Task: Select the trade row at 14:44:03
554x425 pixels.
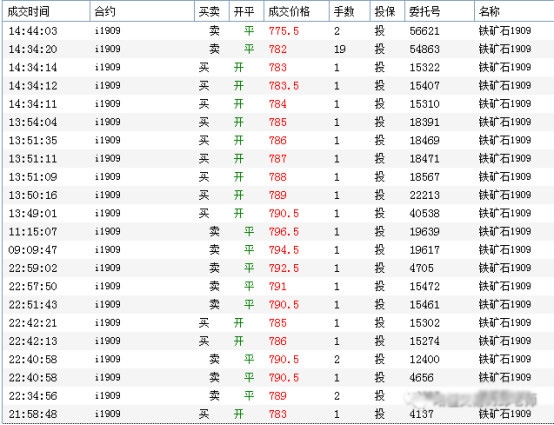Action: coord(278,31)
